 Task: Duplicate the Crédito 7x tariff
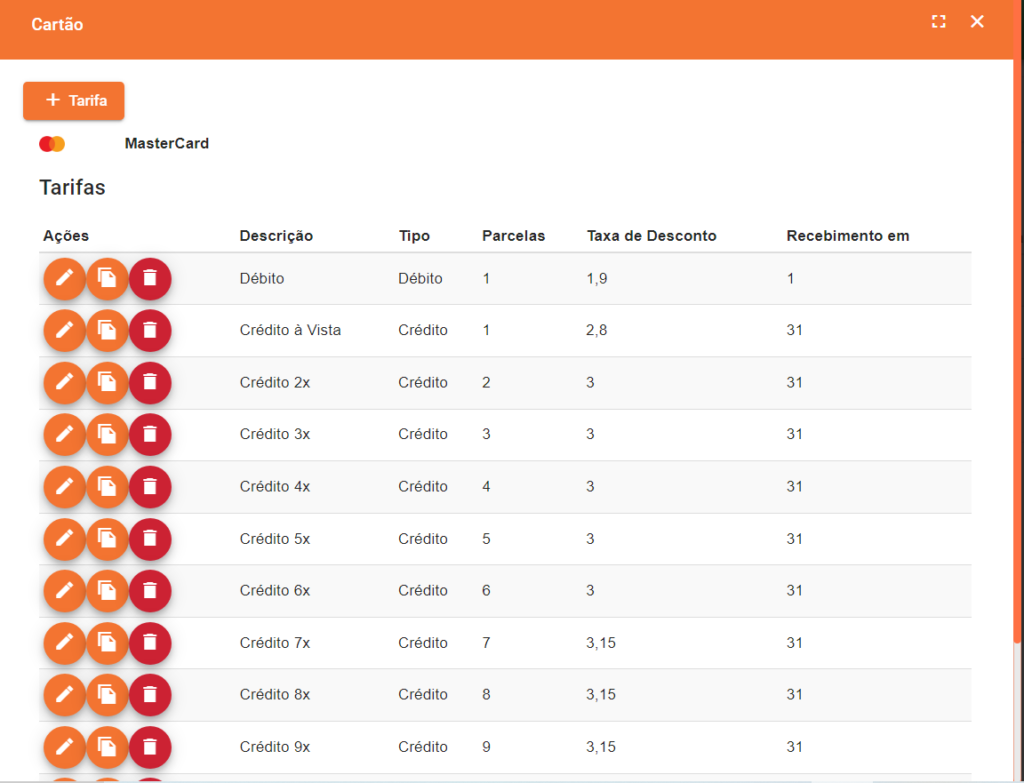(x=107, y=642)
